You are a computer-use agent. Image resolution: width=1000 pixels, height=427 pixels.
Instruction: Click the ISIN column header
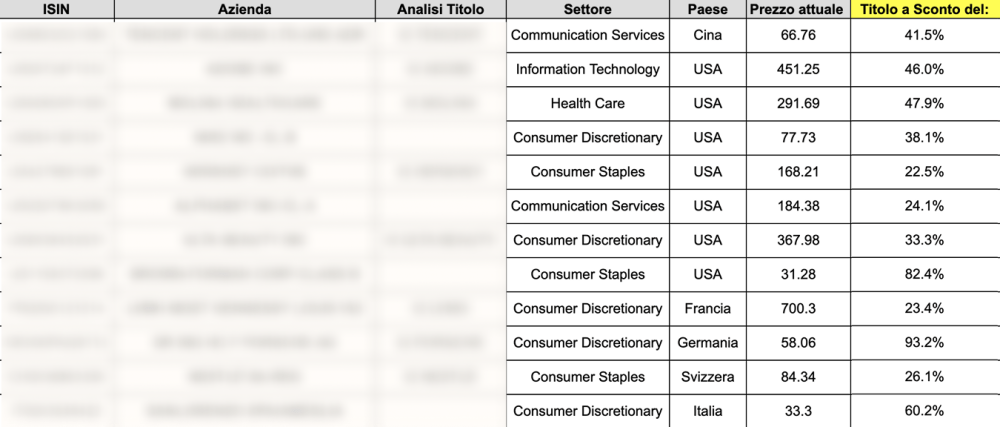tap(56, 10)
